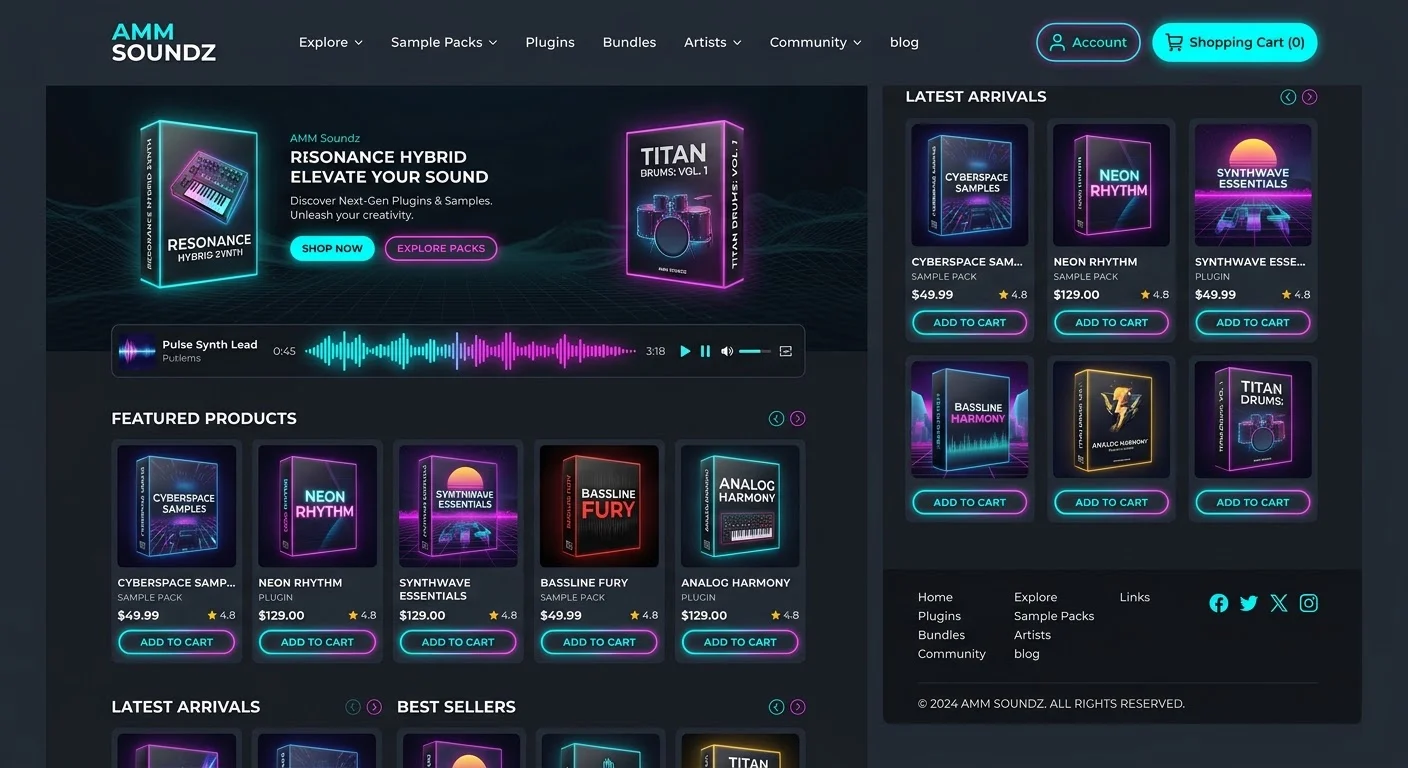Adjust the player volume slider
Image resolution: width=1408 pixels, height=768 pixels.
(755, 351)
